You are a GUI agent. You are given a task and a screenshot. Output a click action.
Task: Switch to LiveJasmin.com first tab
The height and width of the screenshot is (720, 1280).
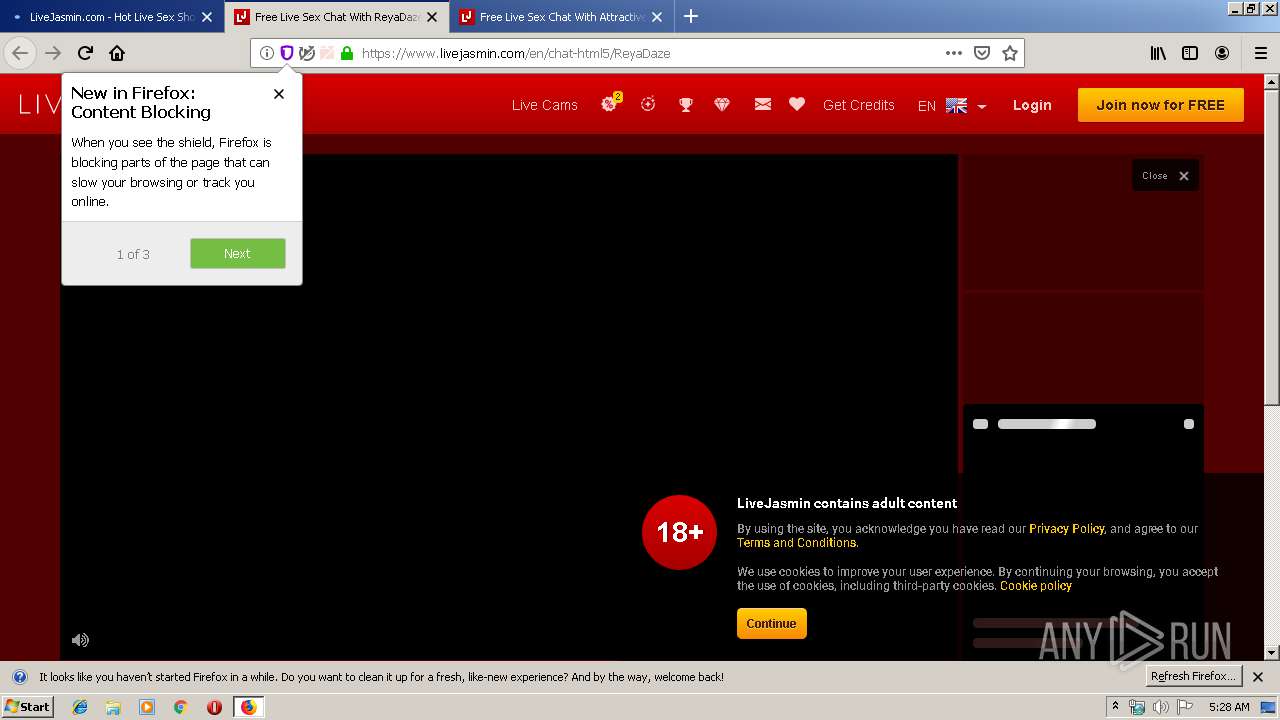pos(112,17)
